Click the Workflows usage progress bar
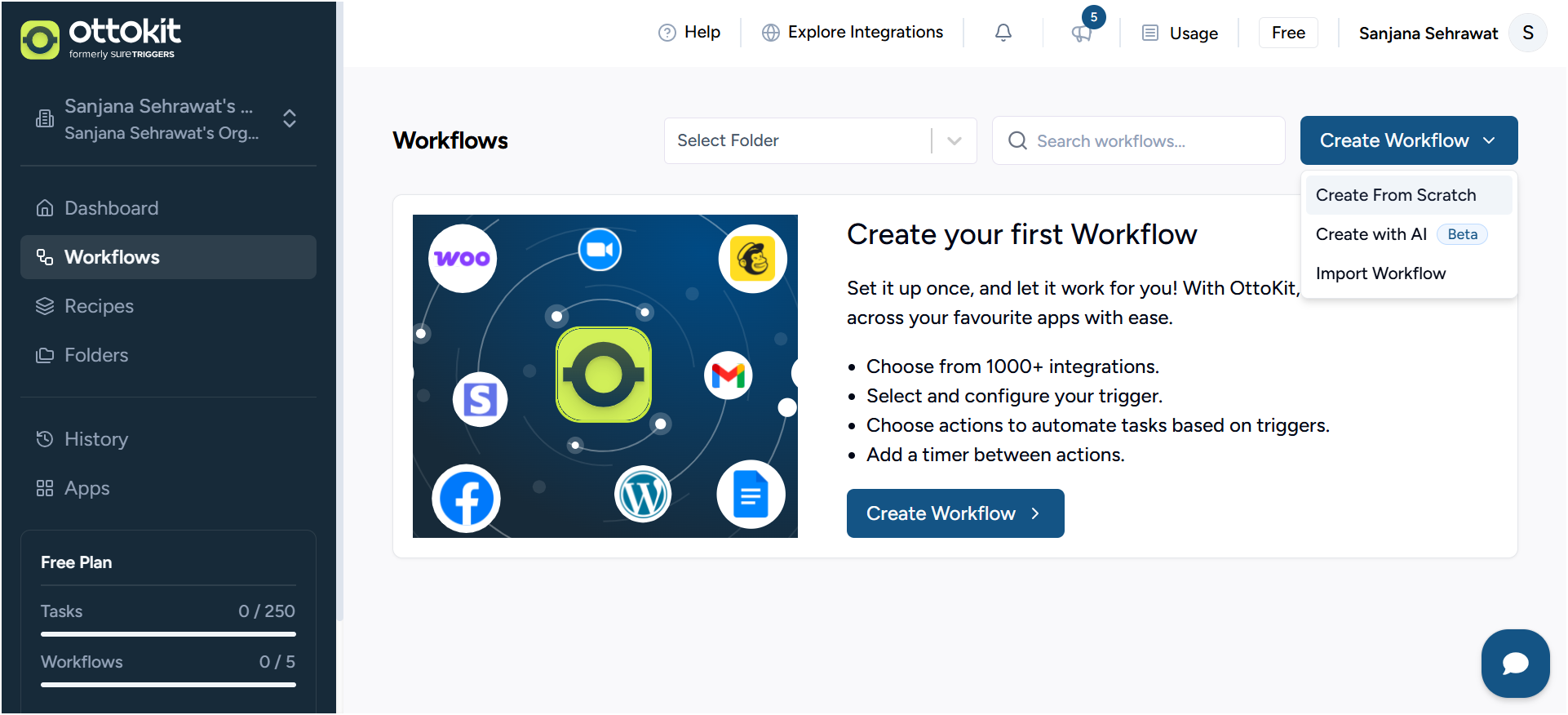 click(x=168, y=685)
